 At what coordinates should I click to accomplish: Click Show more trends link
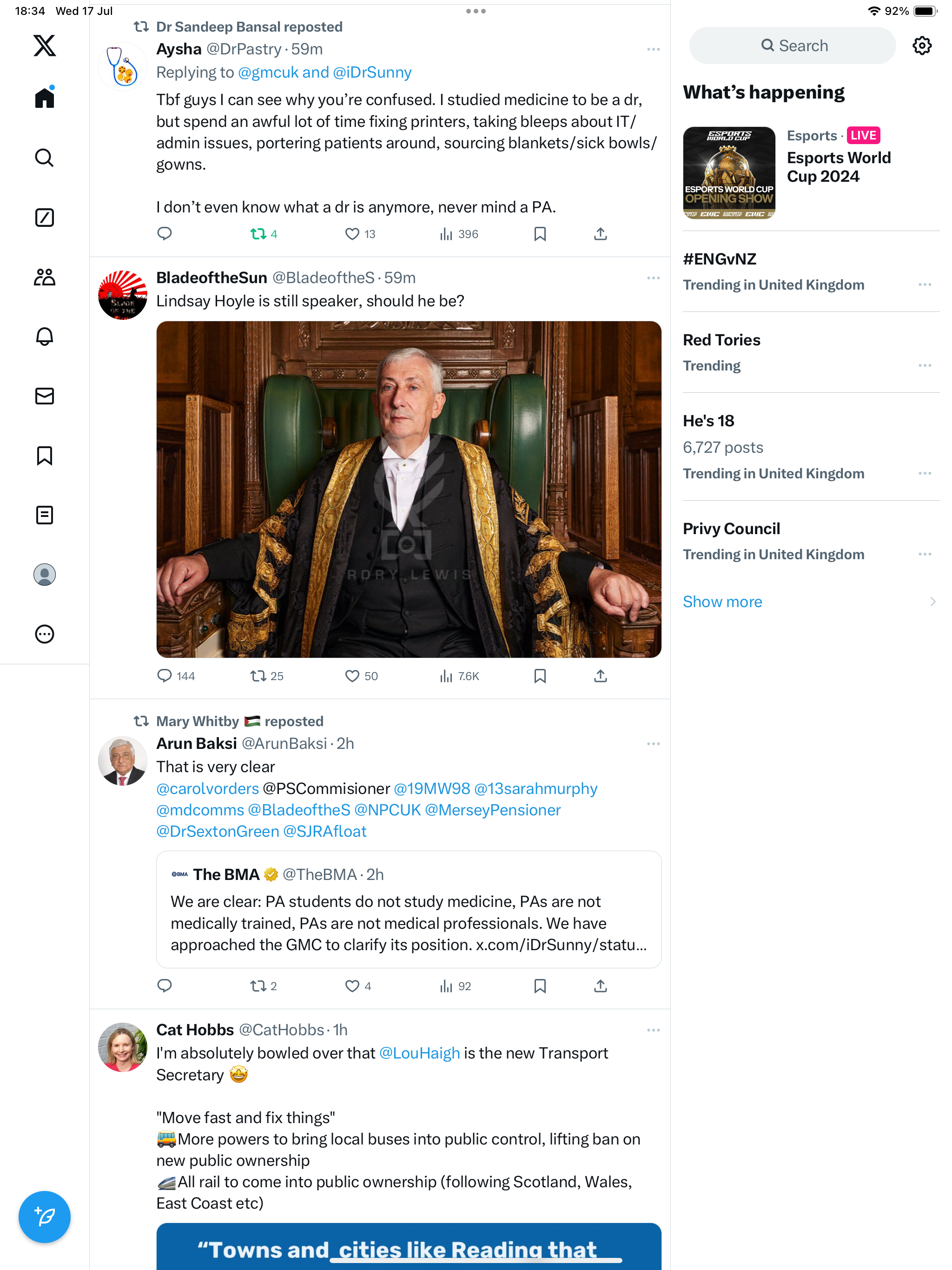pyautogui.click(x=722, y=601)
